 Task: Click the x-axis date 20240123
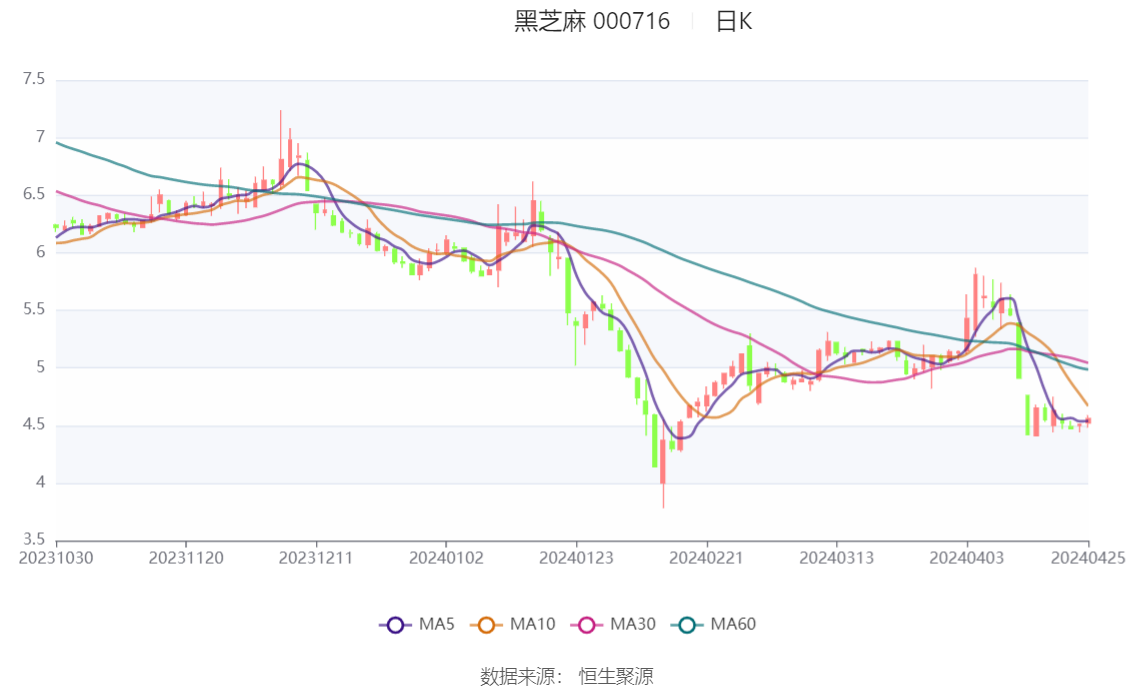click(576, 558)
